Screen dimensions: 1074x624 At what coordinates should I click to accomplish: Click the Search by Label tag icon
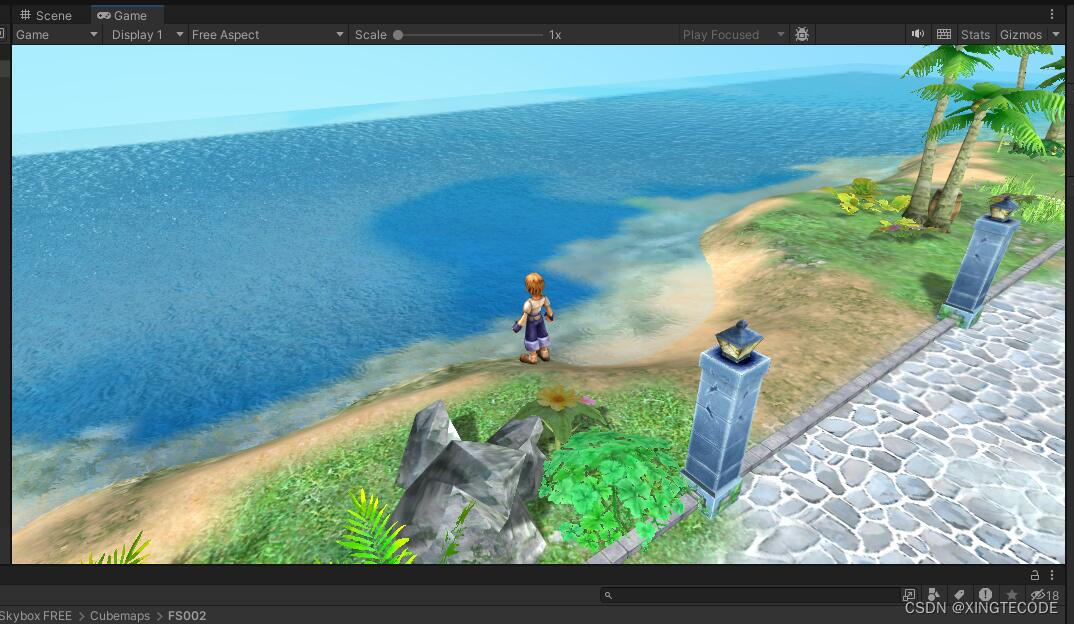[960, 595]
